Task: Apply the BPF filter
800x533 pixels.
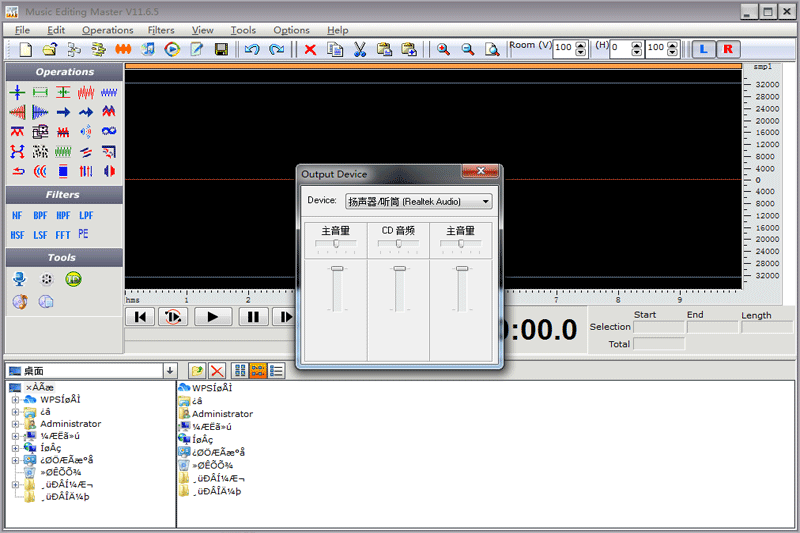Action: pos(40,215)
